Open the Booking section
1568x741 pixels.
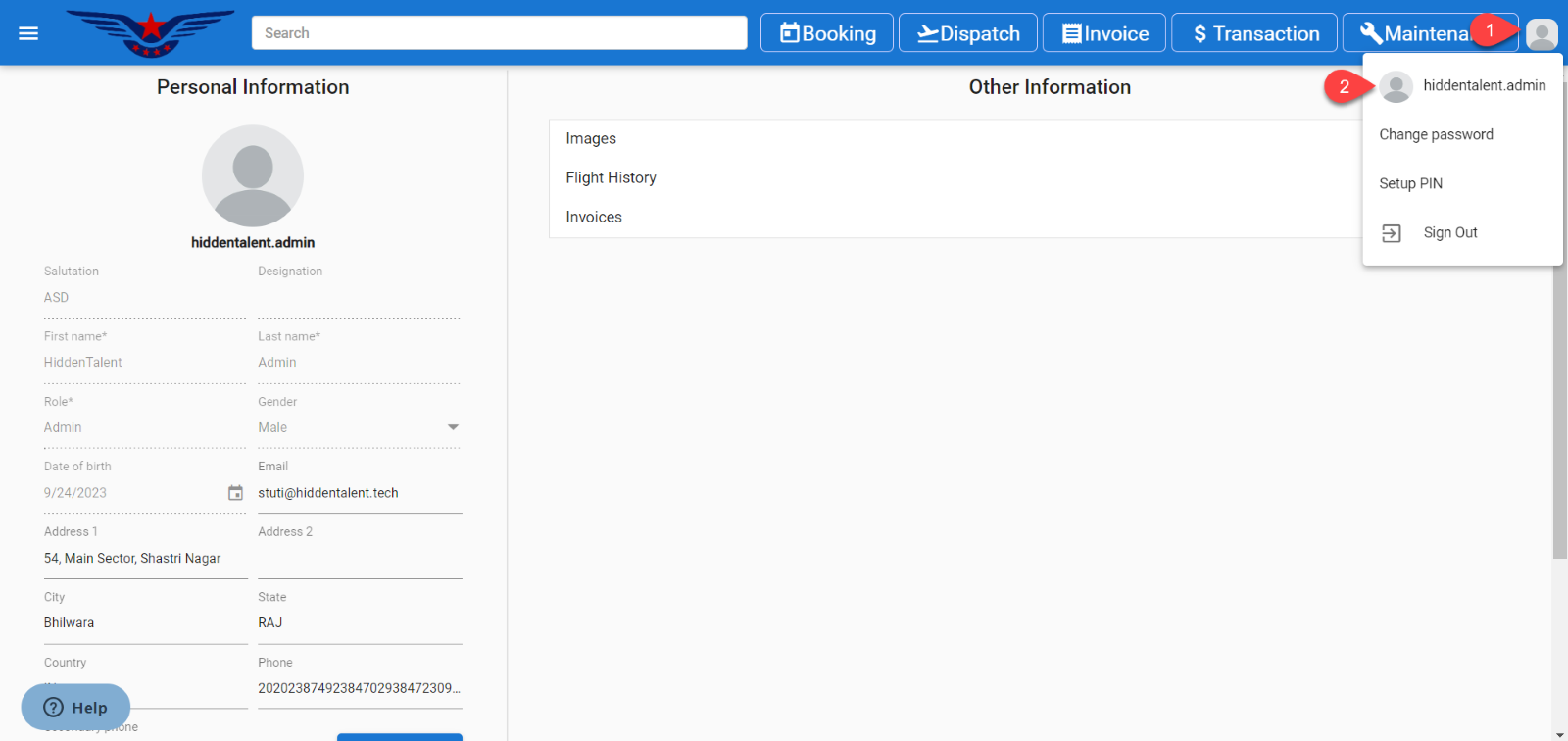[x=827, y=33]
